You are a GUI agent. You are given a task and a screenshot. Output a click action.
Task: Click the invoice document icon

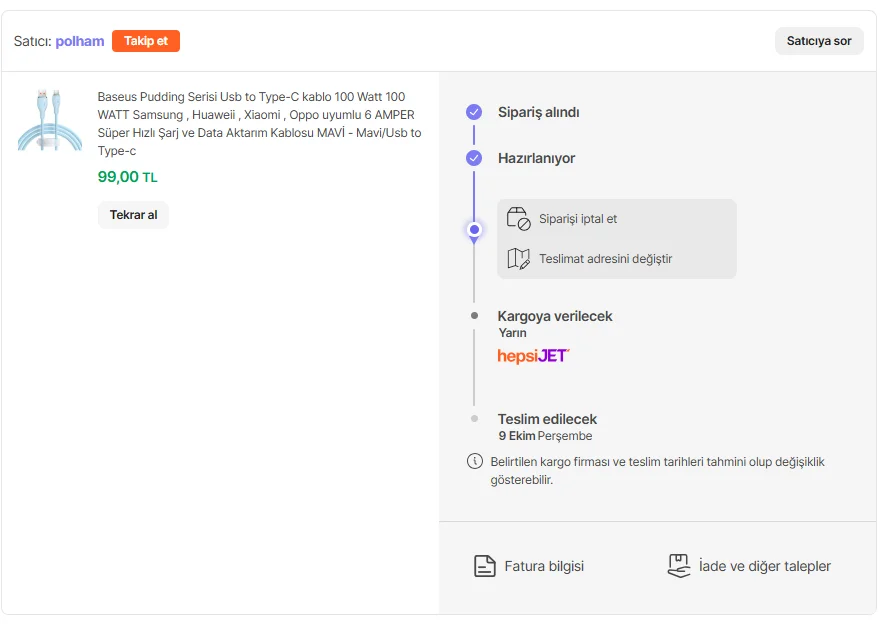point(484,566)
